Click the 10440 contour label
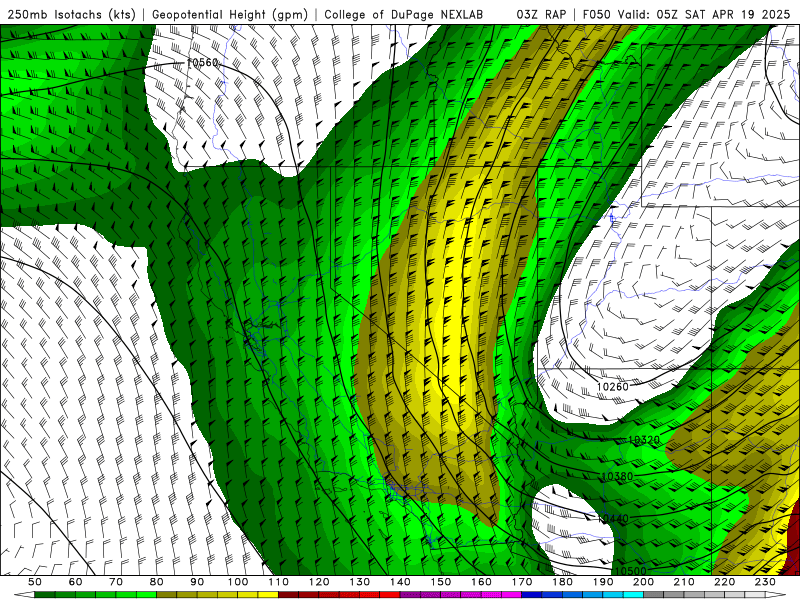 tap(613, 519)
